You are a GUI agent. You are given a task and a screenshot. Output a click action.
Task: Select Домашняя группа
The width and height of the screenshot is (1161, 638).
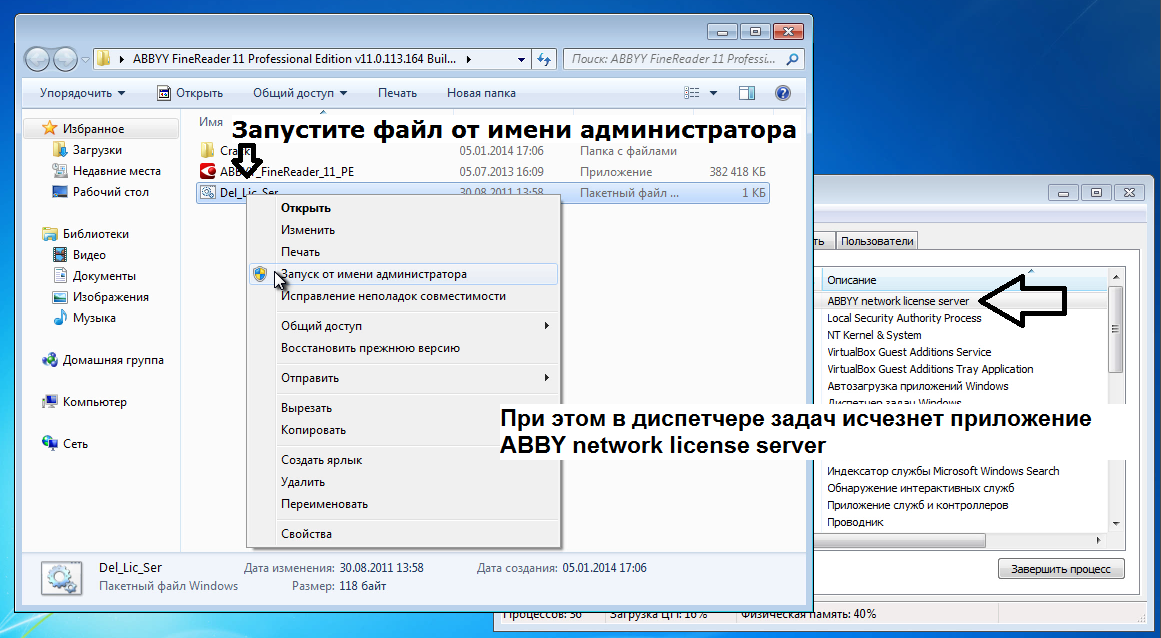pos(113,360)
